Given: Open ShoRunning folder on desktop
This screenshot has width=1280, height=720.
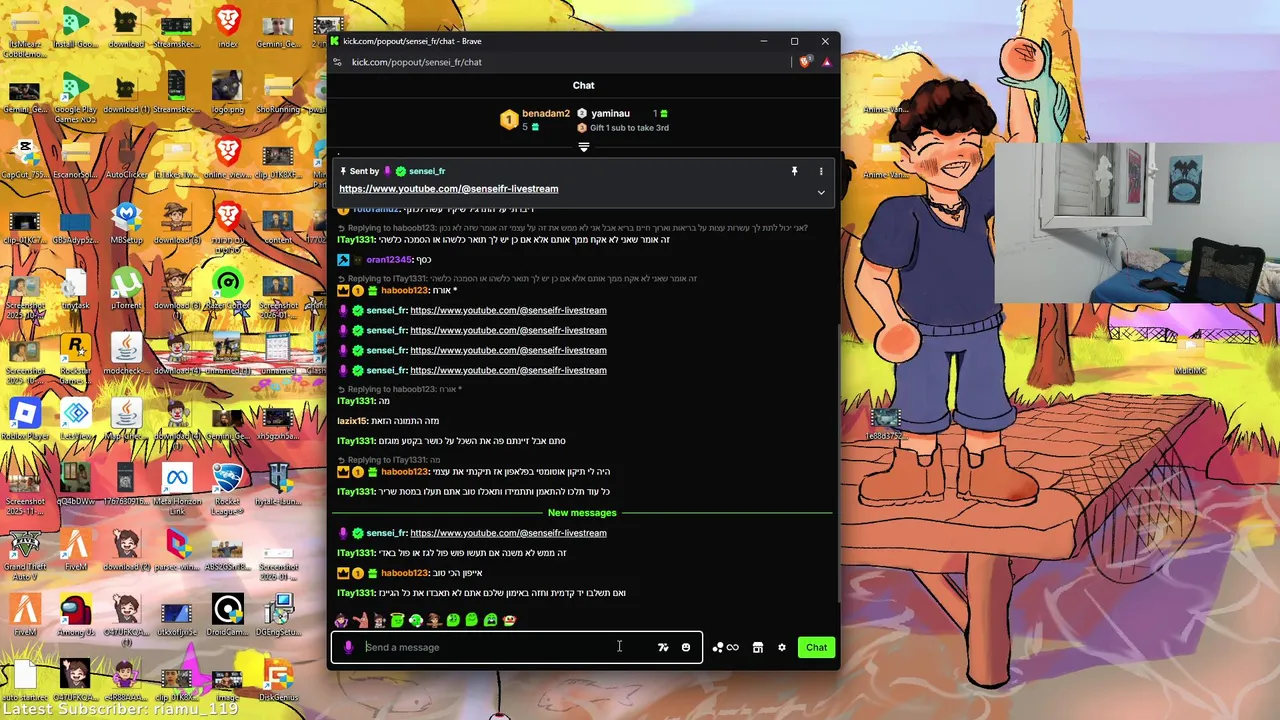Looking at the screenshot, I should tap(279, 93).
